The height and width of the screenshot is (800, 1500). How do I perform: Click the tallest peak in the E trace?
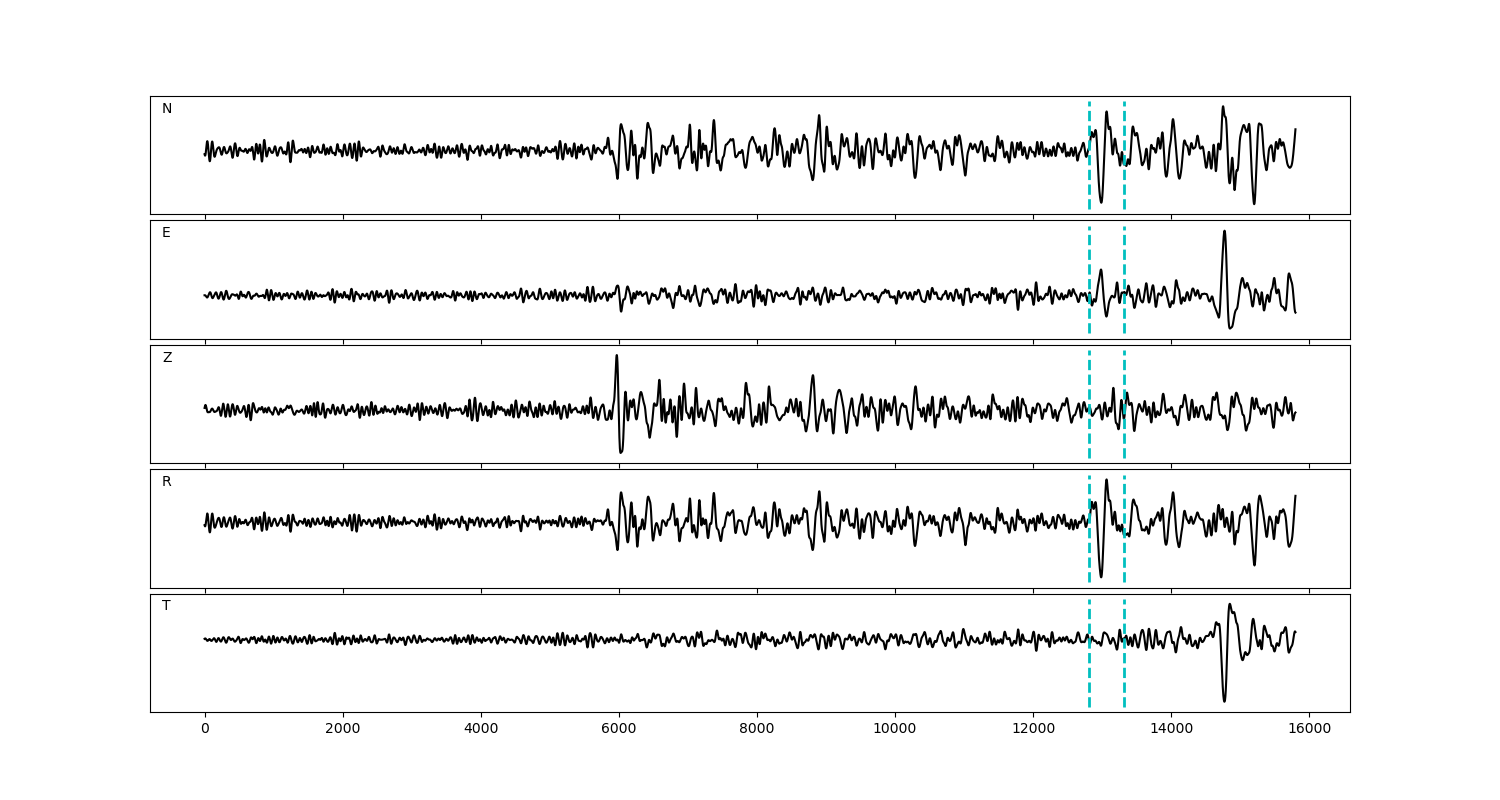tap(1224, 232)
